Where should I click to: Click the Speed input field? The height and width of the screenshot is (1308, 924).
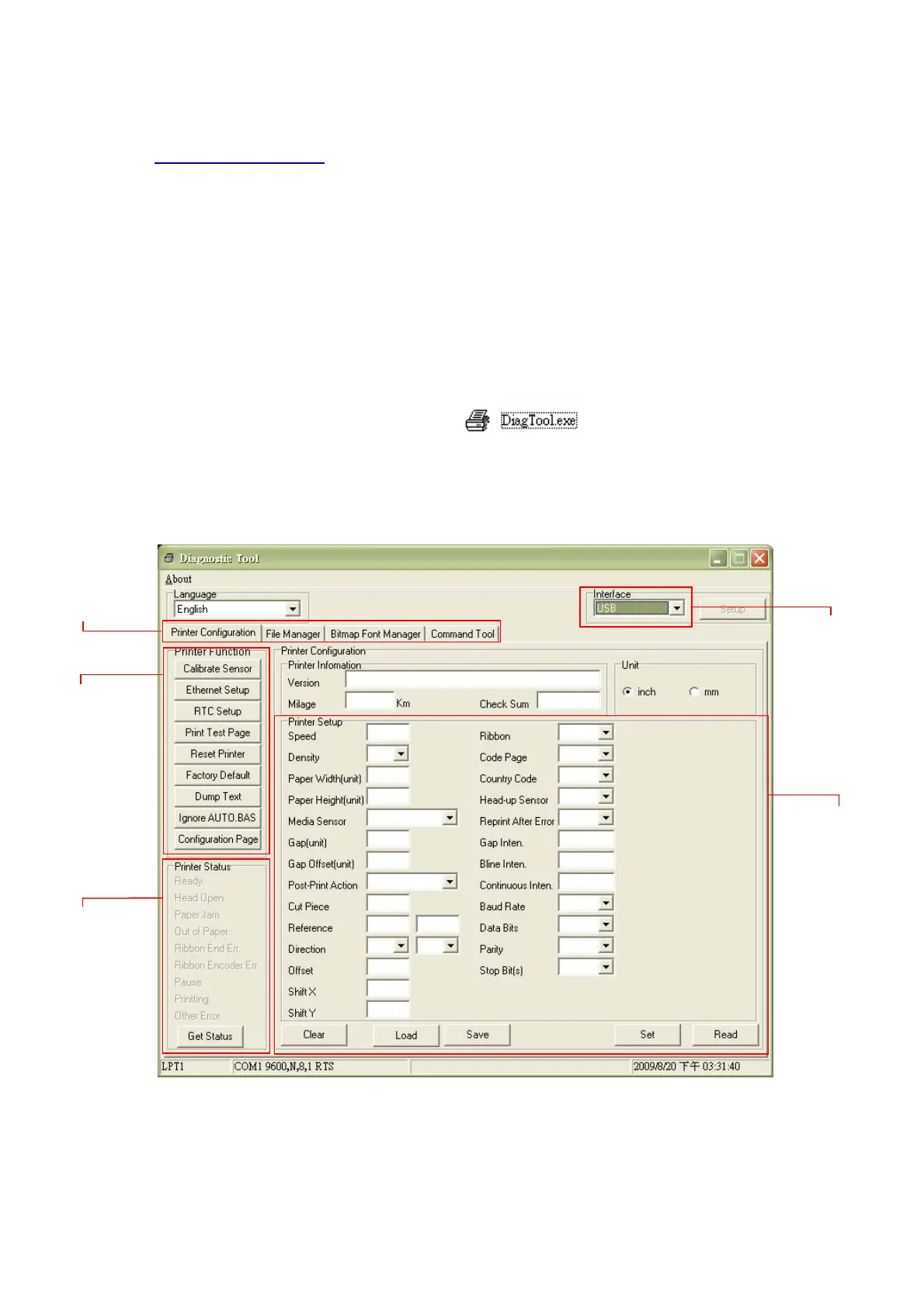click(387, 733)
